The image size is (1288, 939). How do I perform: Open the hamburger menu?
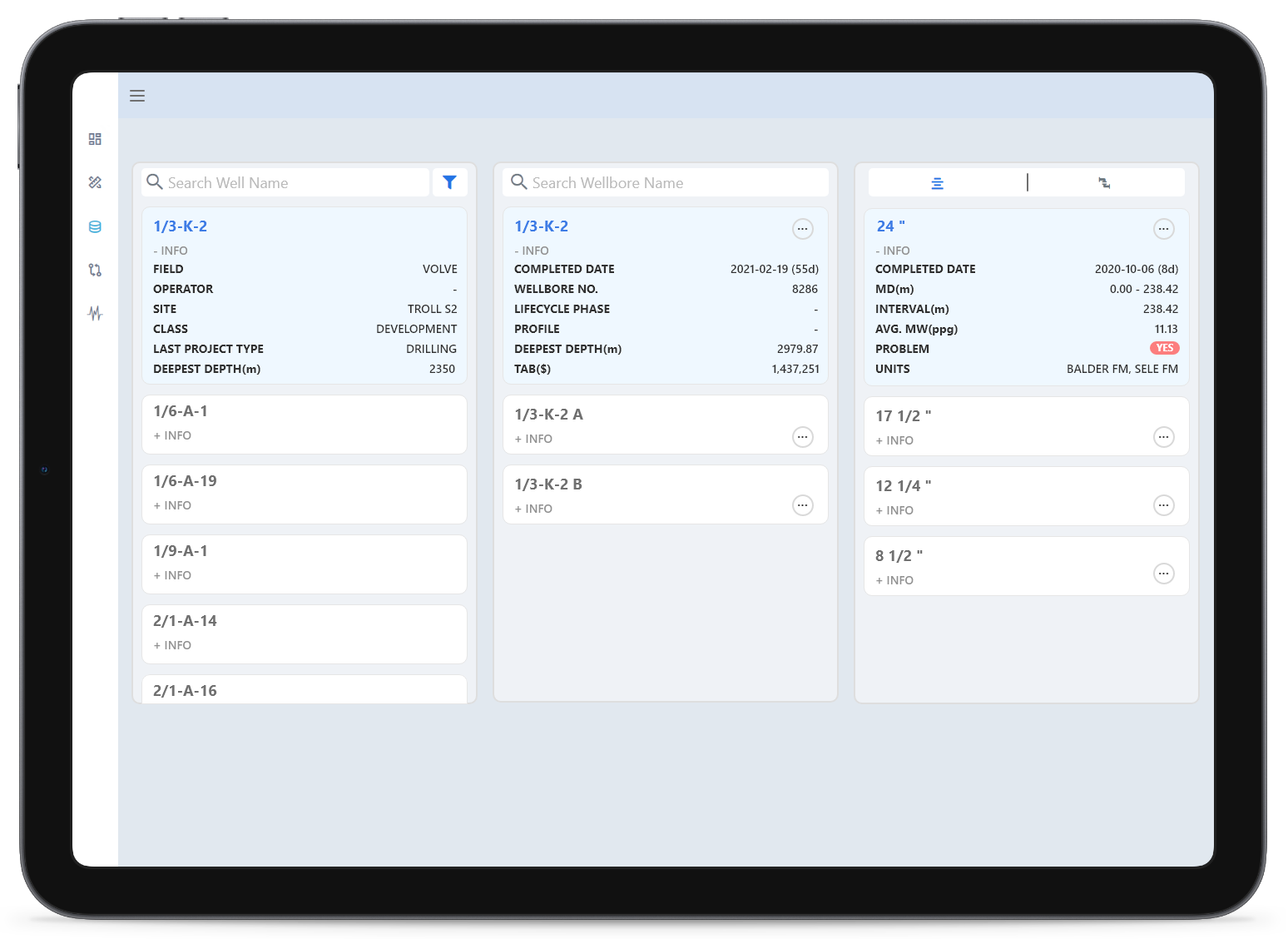tap(137, 96)
